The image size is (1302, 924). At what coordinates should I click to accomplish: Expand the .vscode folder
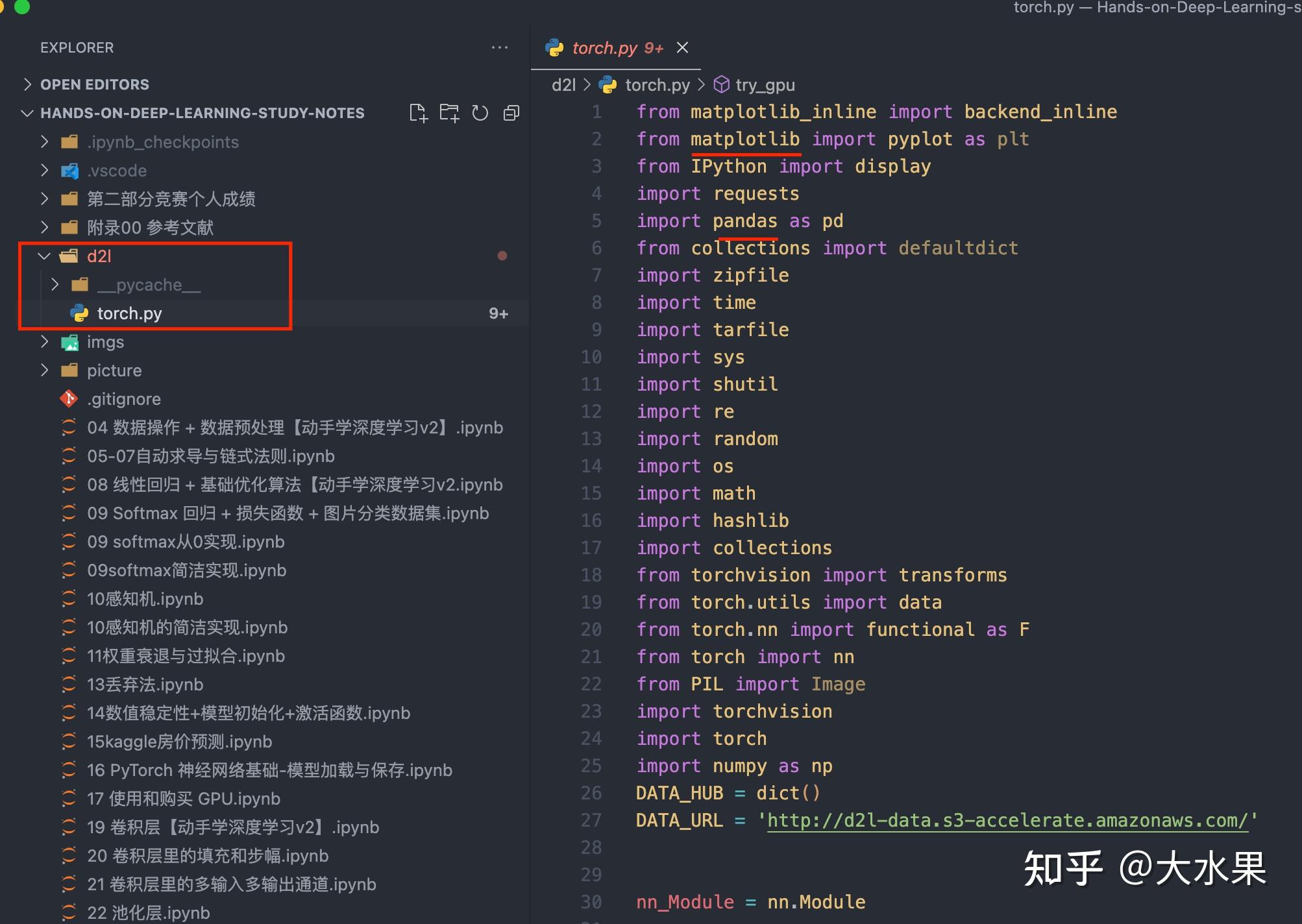pos(44,170)
